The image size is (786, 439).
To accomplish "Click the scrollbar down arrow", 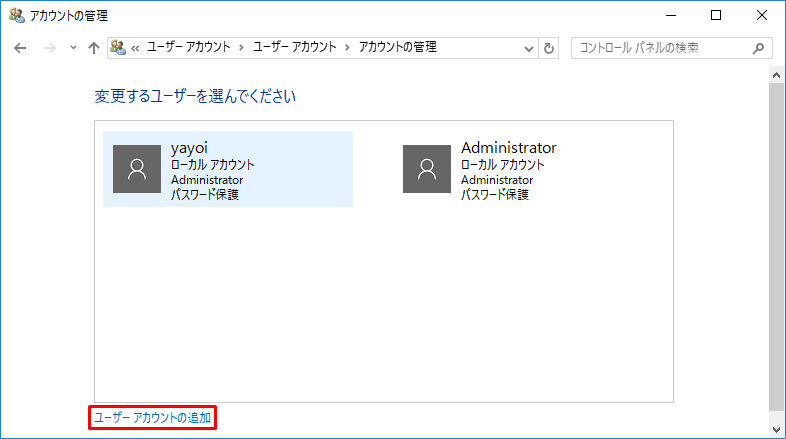I will coord(776,429).
